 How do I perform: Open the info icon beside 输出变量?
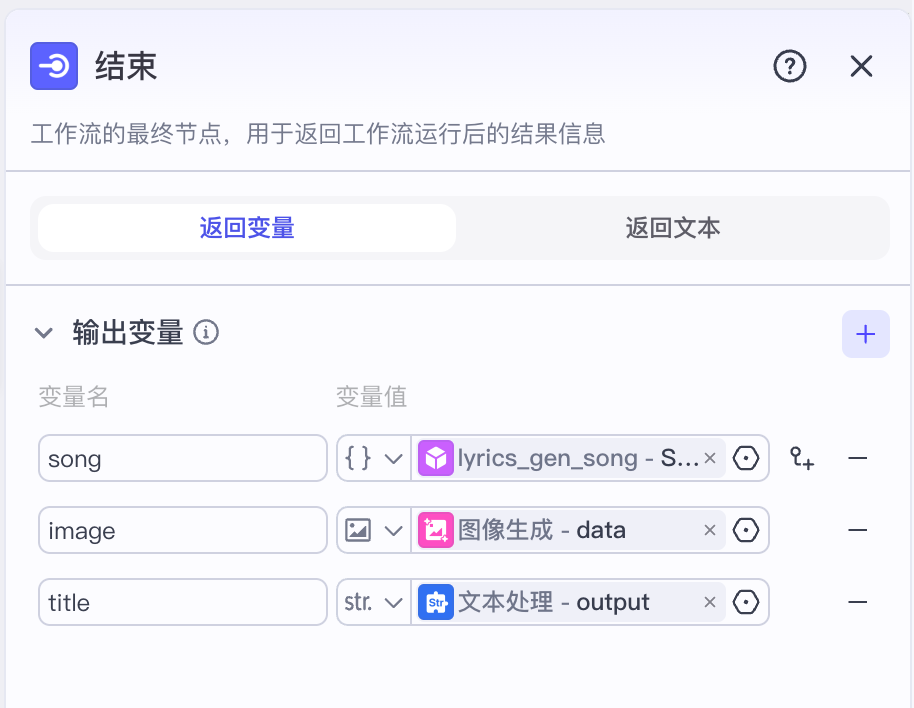208,334
